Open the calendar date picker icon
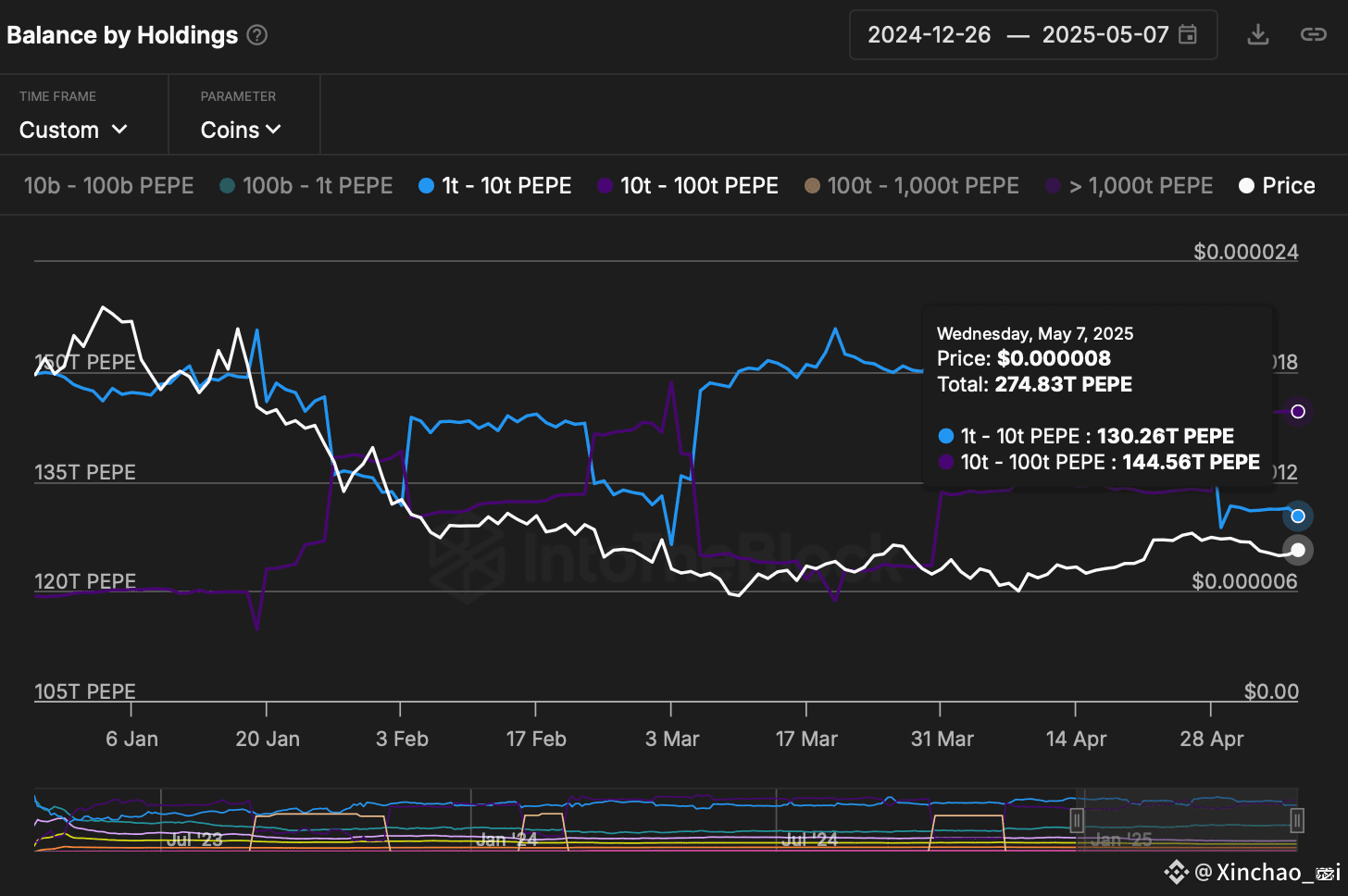Image resolution: width=1348 pixels, height=896 pixels. (1188, 35)
